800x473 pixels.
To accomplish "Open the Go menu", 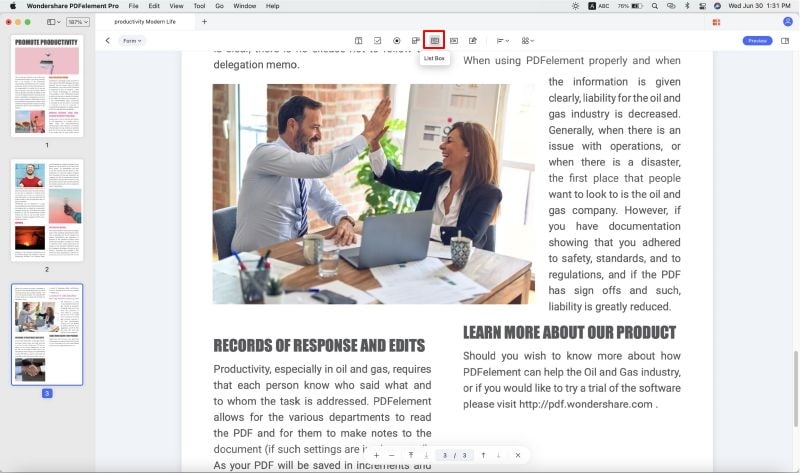I will tap(219, 6).
